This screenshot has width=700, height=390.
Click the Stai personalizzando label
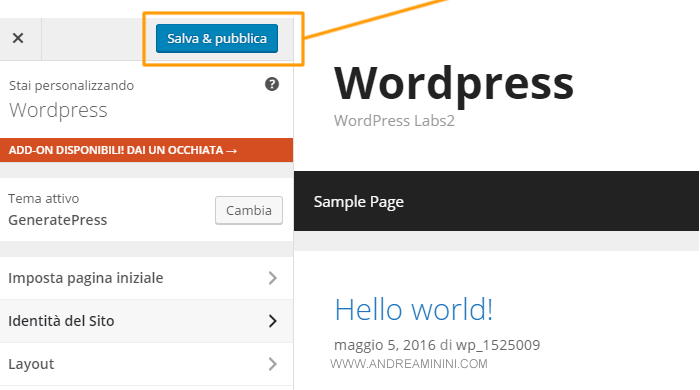(71, 86)
